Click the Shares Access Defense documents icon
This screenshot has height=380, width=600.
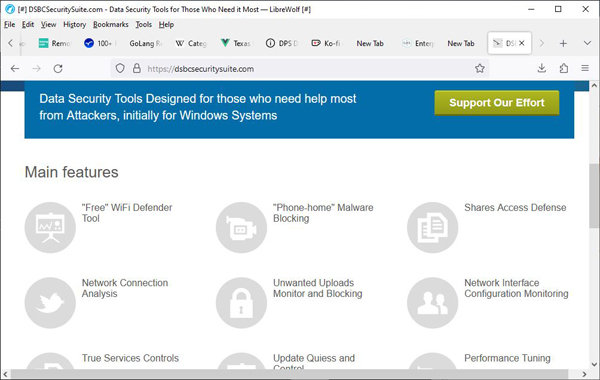click(x=432, y=227)
